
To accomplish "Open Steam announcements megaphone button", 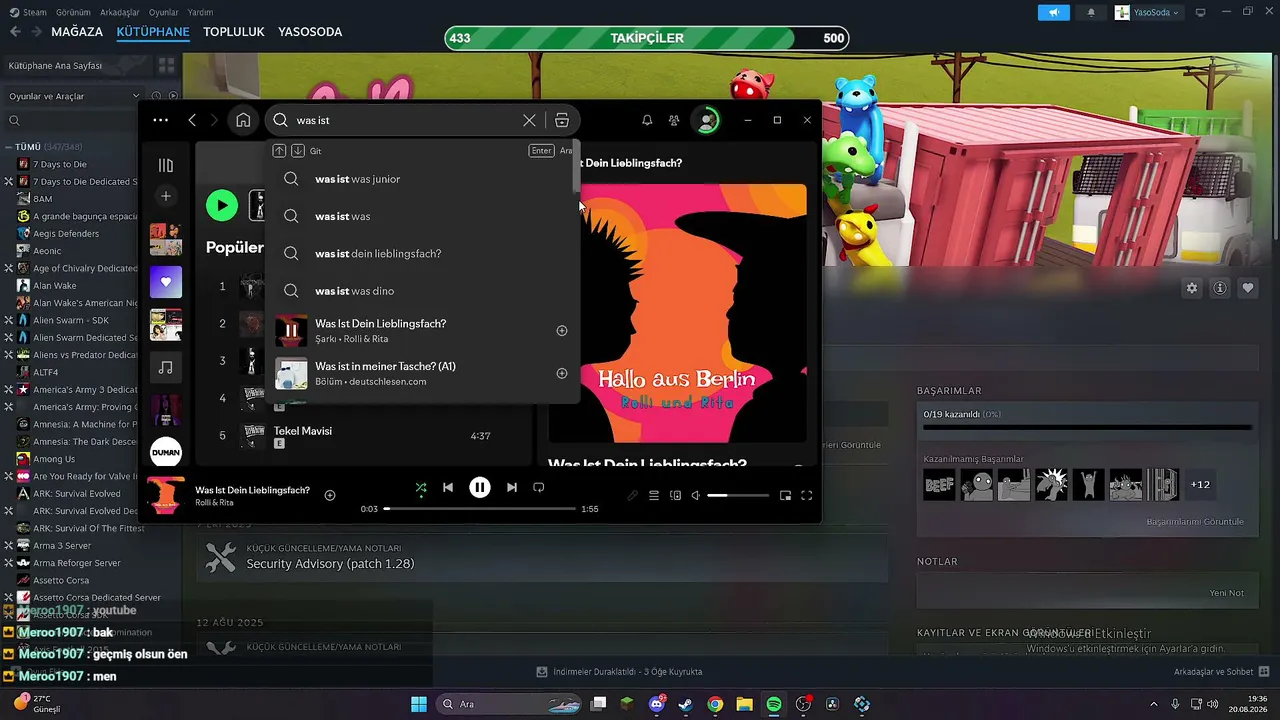I will 1053,12.
